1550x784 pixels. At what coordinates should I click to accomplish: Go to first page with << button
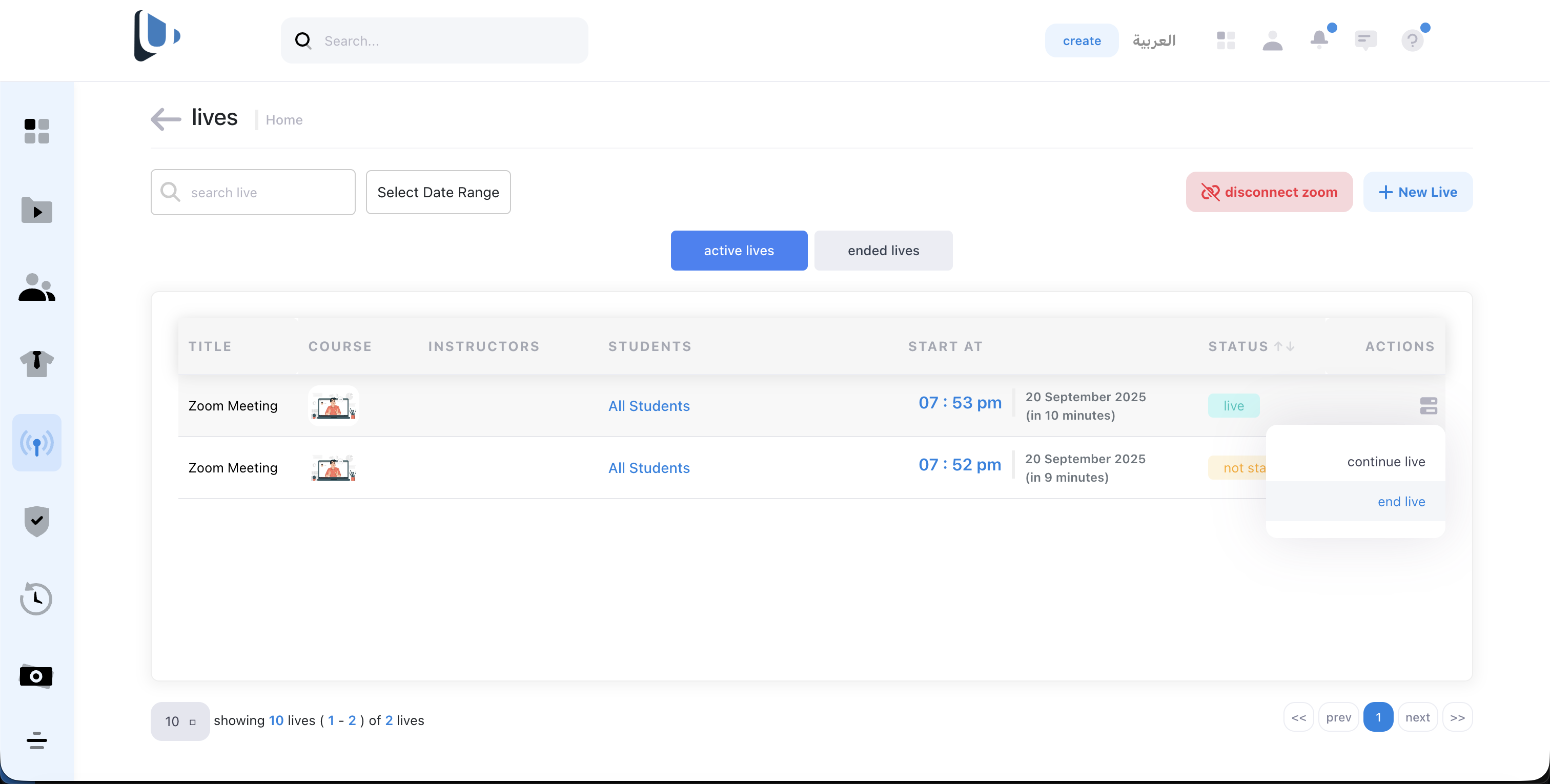tap(1298, 717)
